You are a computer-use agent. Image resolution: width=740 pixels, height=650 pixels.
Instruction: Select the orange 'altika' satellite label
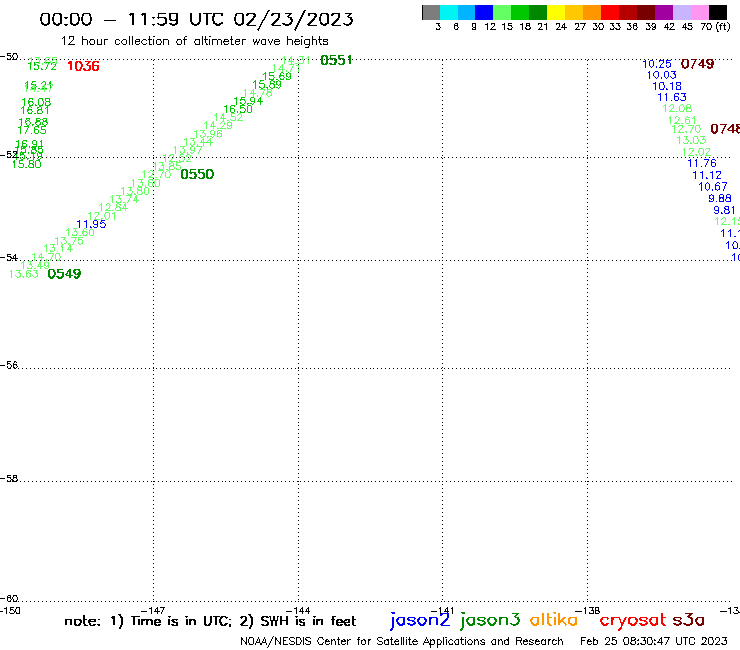554,620
